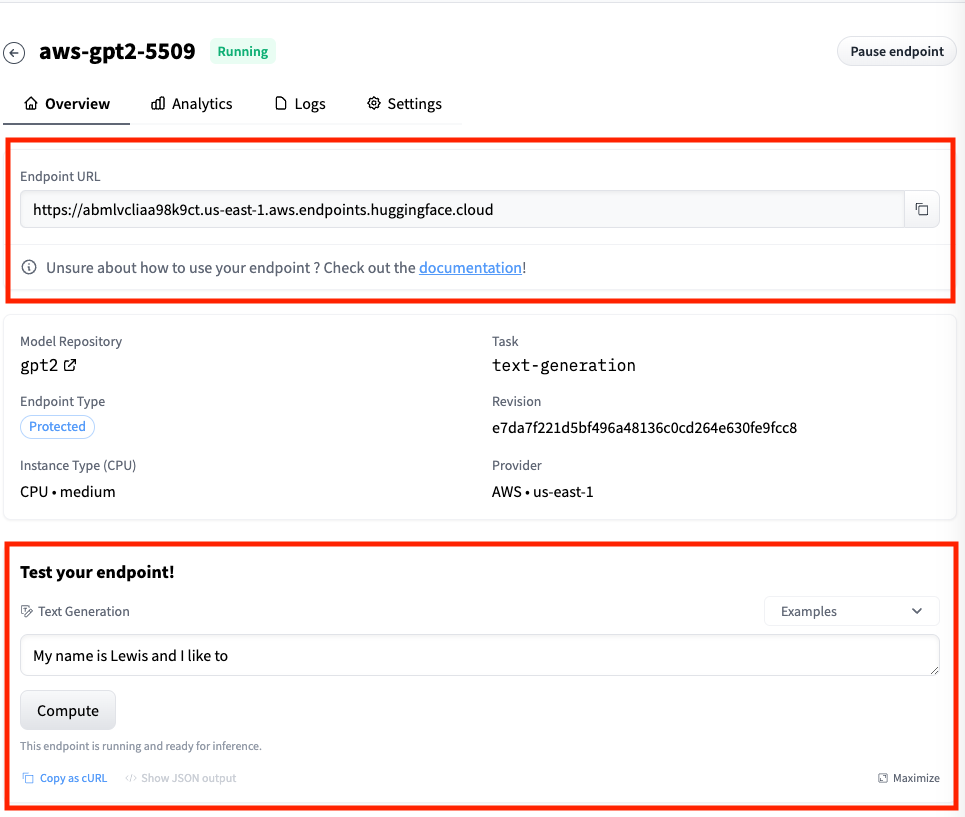Screen dimensions: 965x817
Task: Switch to the Analytics tab
Action: 191,104
